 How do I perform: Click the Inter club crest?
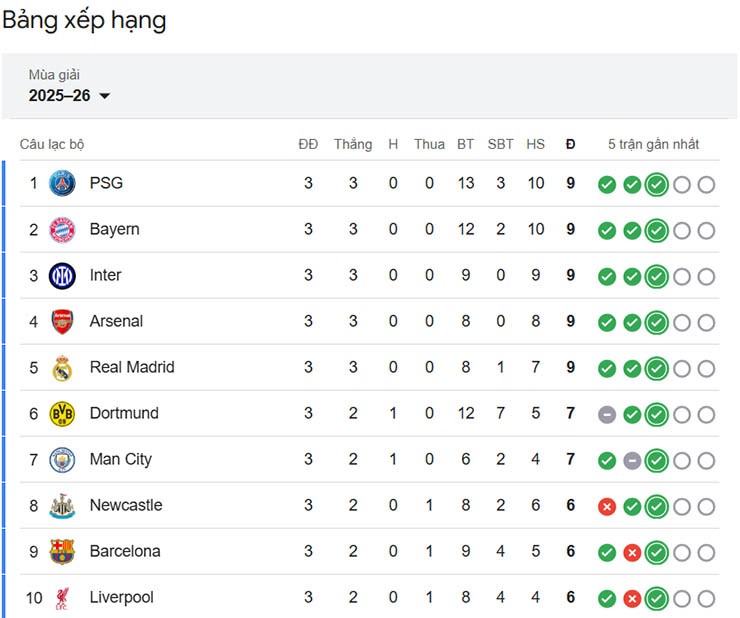pyautogui.click(x=62, y=275)
